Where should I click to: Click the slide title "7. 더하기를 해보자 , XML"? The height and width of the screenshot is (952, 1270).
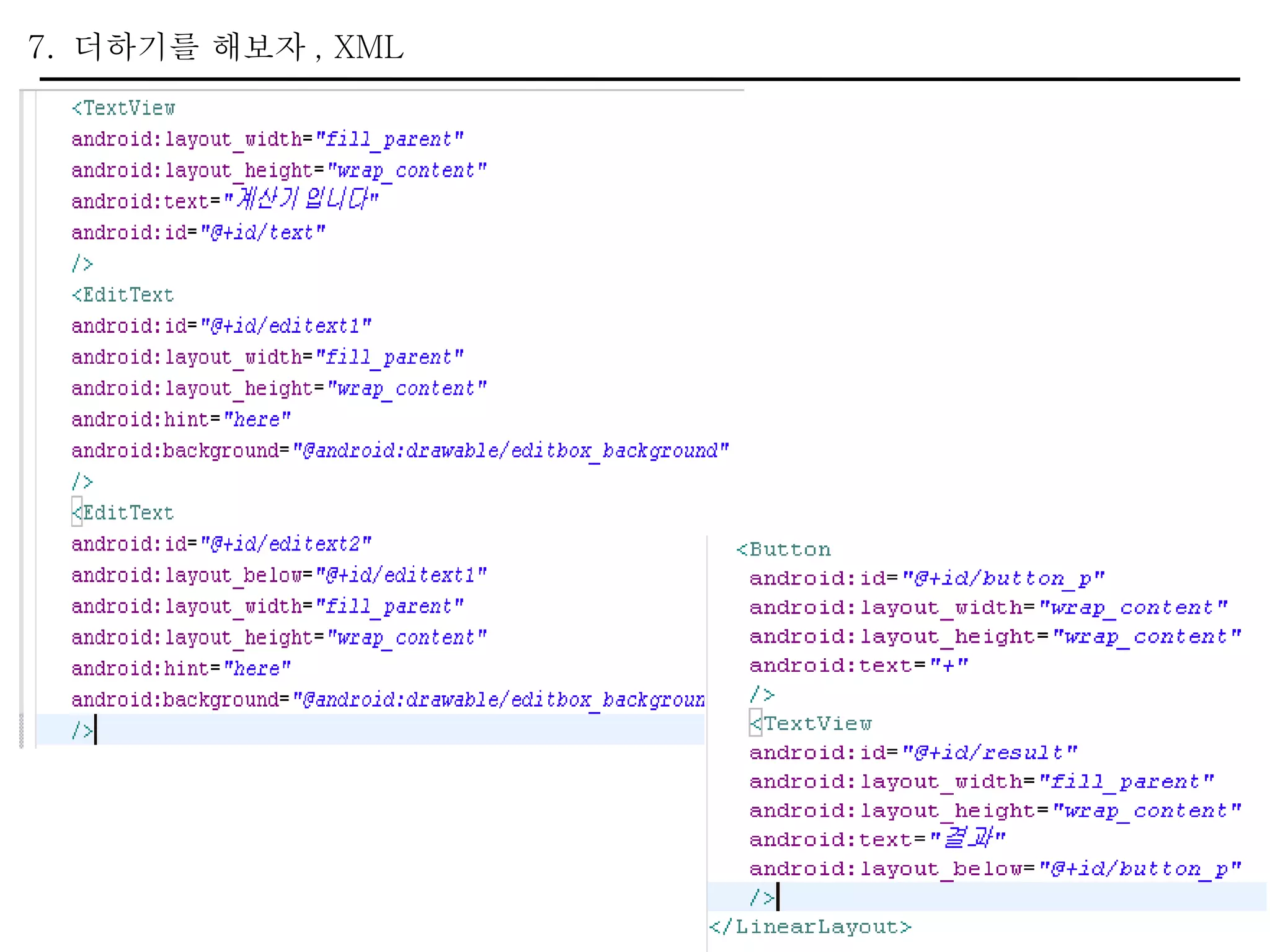pos(216,47)
